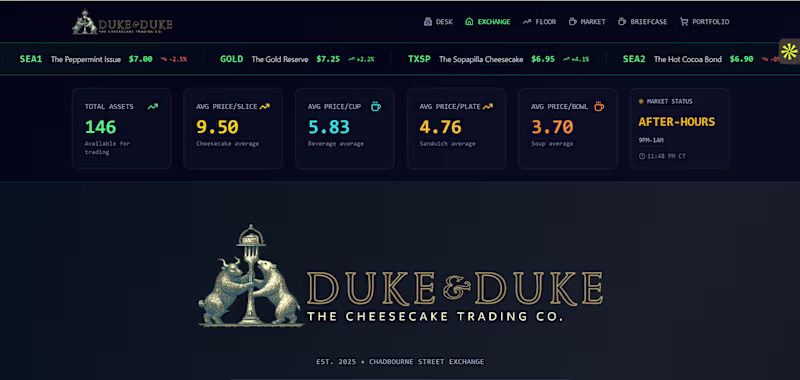The width and height of the screenshot is (800, 380).
Task: Click the 3.70 soup average value
Action: (x=552, y=126)
